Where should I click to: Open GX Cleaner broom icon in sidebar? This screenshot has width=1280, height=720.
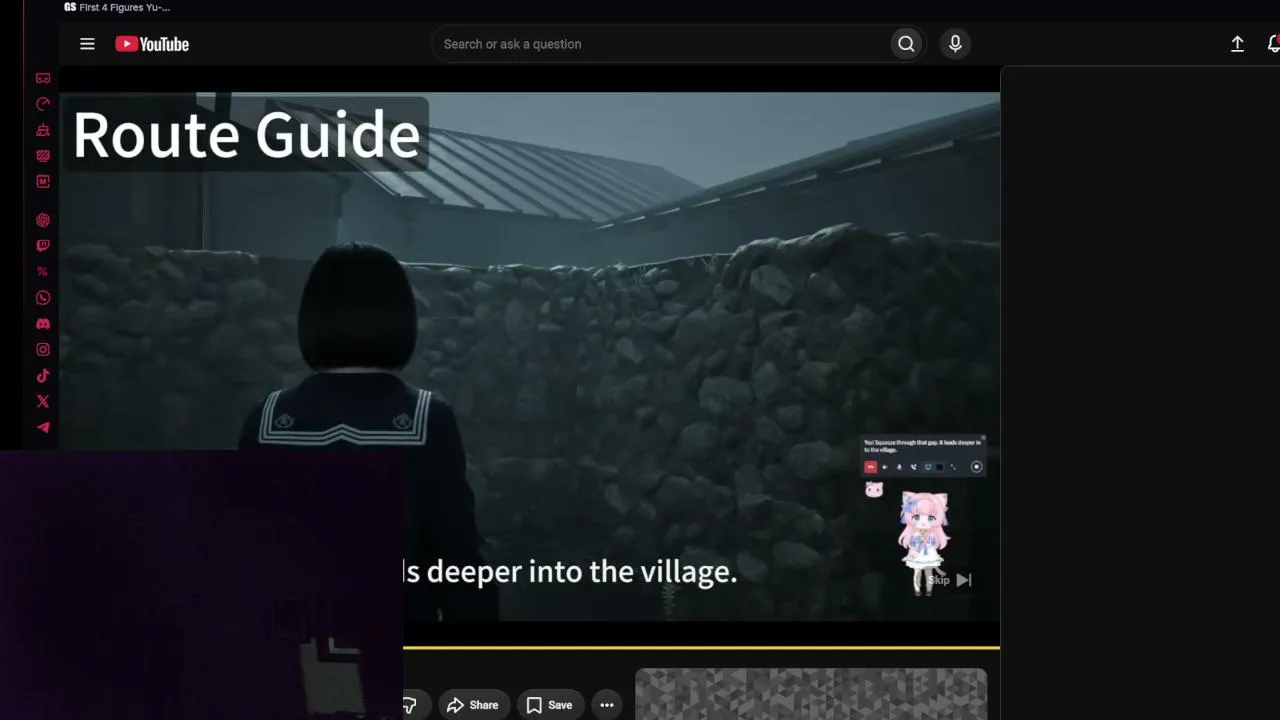click(x=43, y=130)
